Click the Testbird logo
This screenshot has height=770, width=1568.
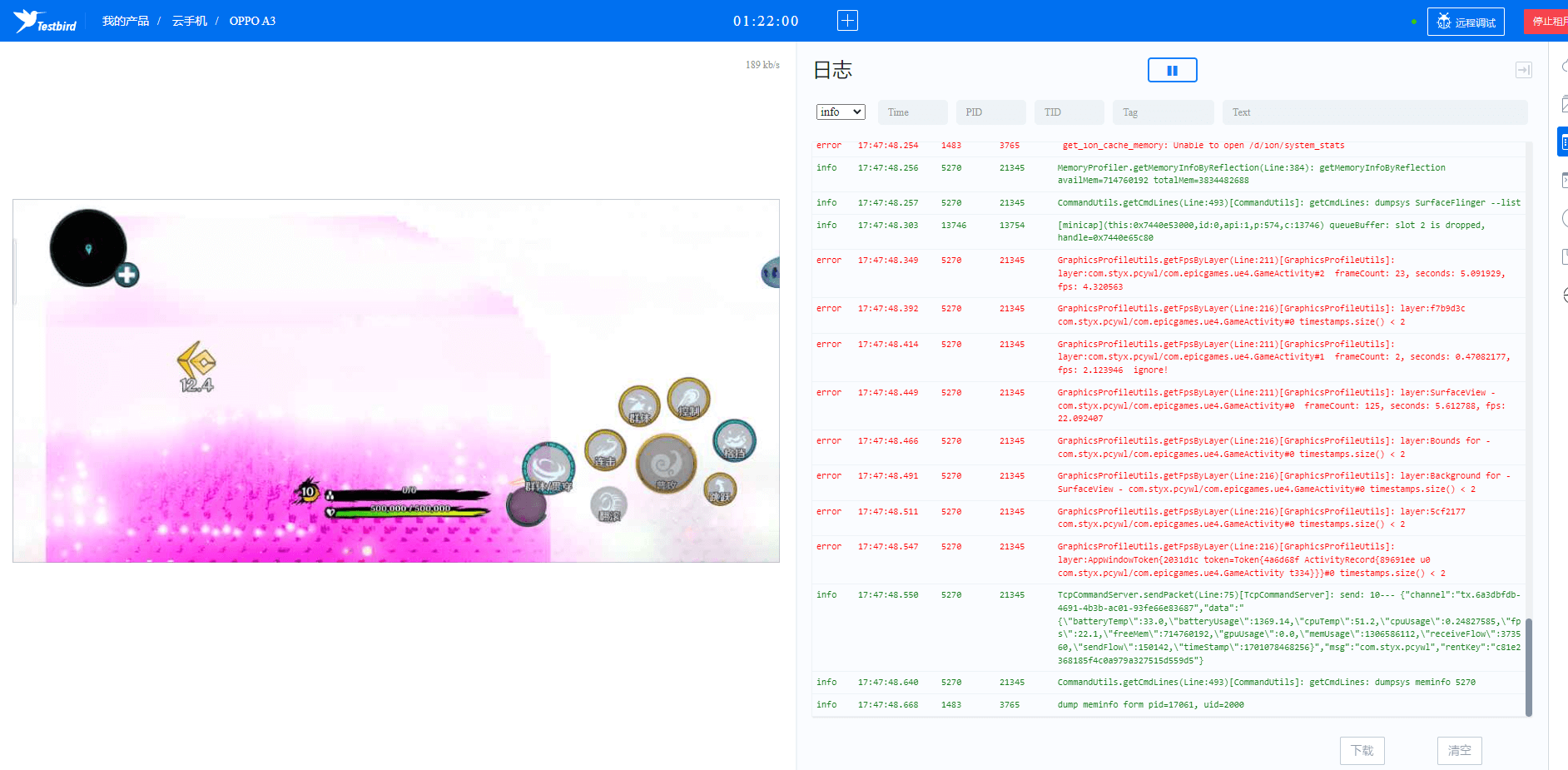[45, 21]
